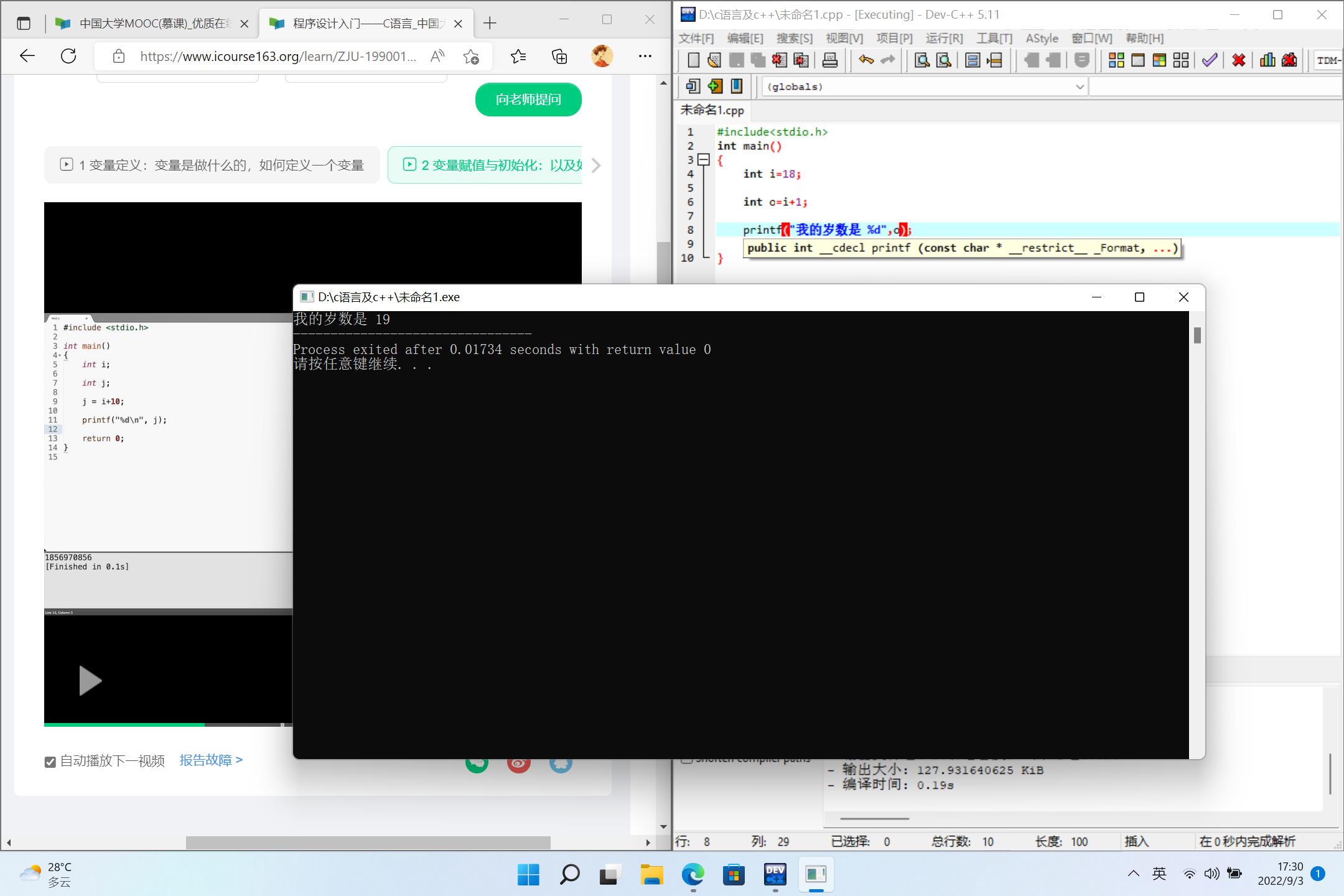The height and width of the screenshot is (896, 1344).
Task: Uncheck auto-play next video checkbox
Action: tap(50, 762)
